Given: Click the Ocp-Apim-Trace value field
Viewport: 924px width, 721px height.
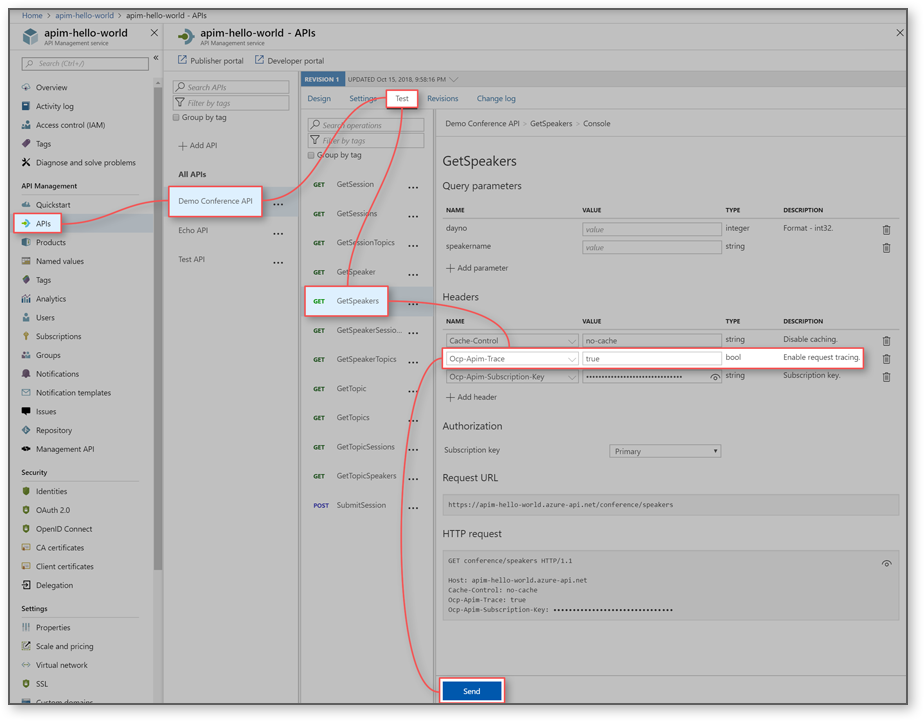Looking at the screenshot, I should 651,359.
